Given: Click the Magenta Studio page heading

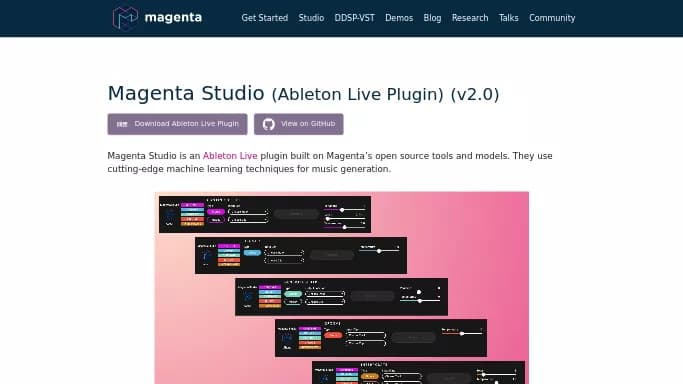Looking at the screenshot, I should pyautogui.click(x=303, y=93).
